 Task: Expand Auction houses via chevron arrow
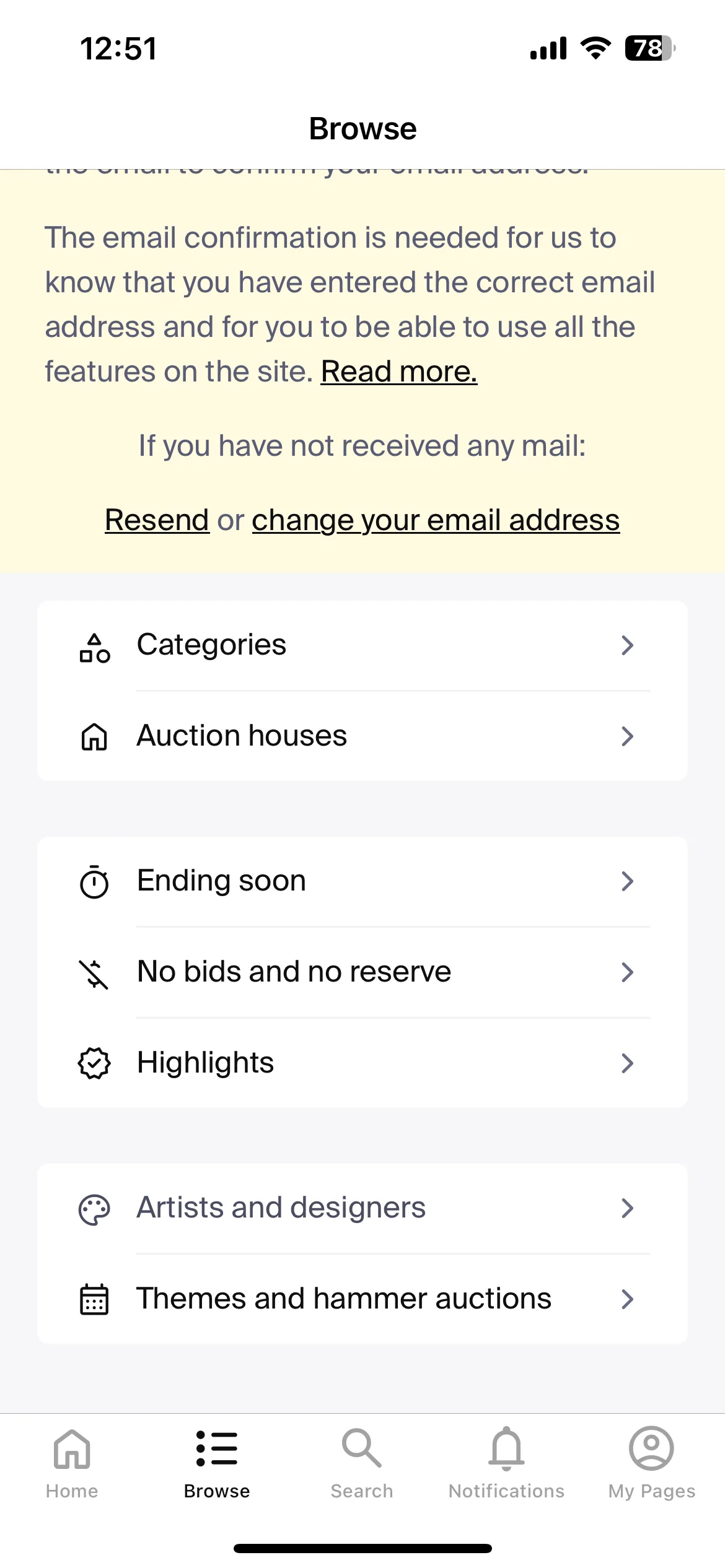pos(628,736)
